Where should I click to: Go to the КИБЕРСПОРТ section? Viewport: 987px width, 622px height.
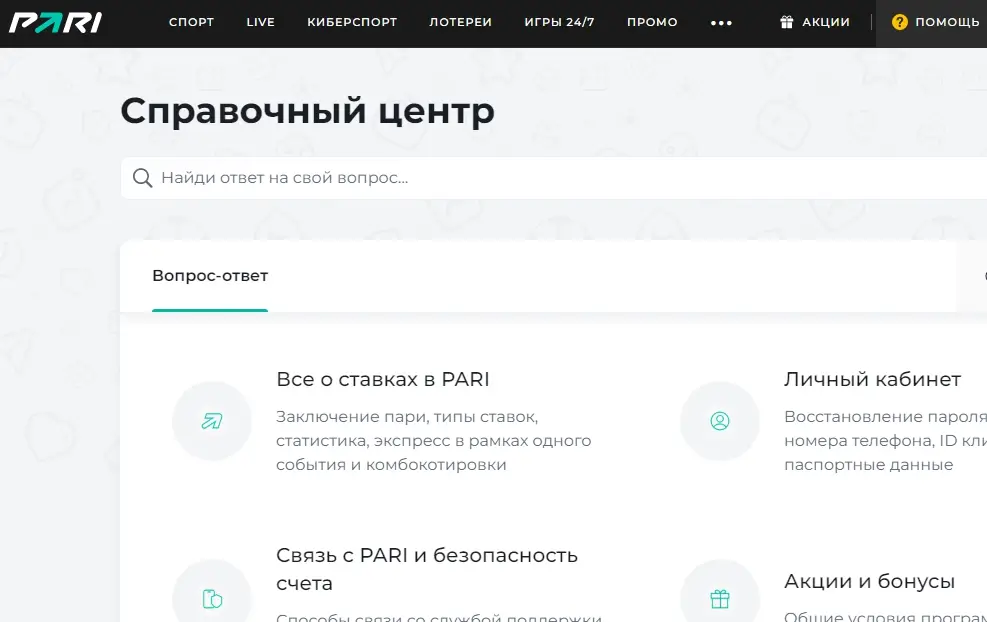352,21
